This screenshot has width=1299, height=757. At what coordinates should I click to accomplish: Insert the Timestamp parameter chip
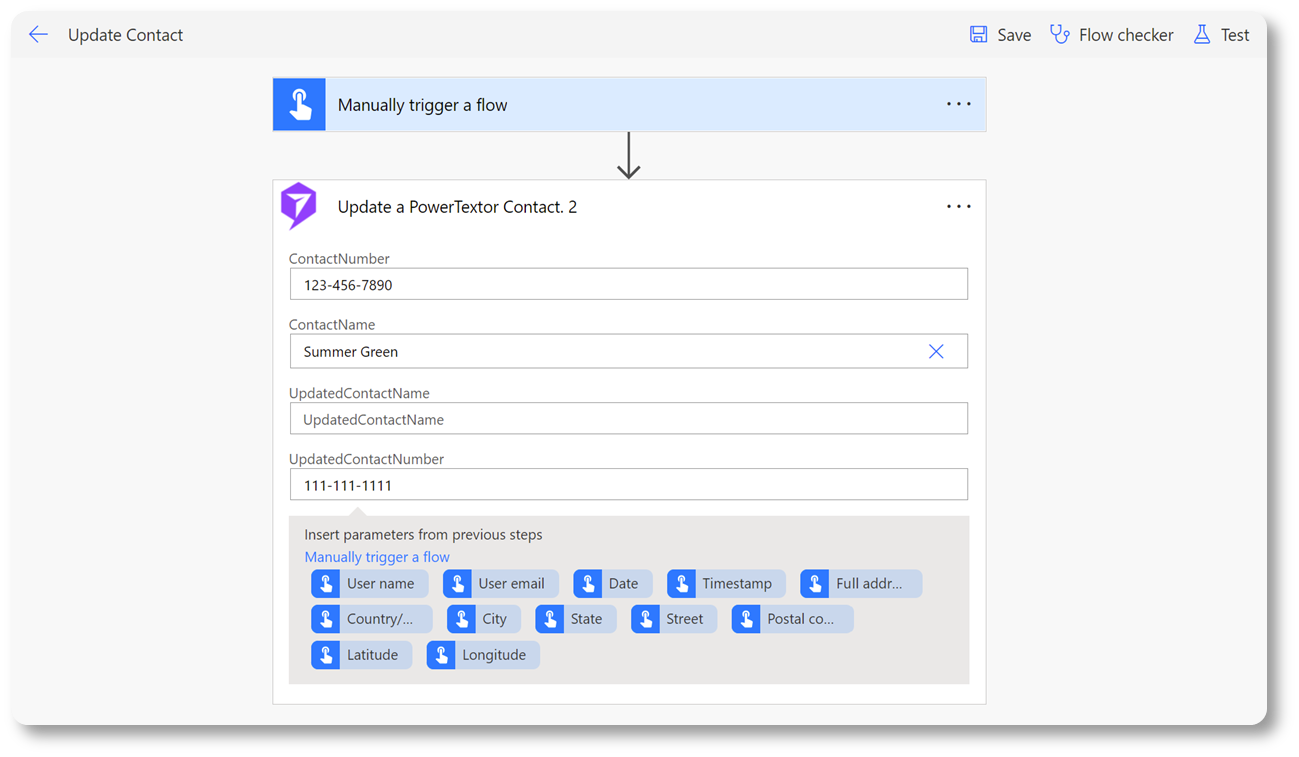point(725,584)
